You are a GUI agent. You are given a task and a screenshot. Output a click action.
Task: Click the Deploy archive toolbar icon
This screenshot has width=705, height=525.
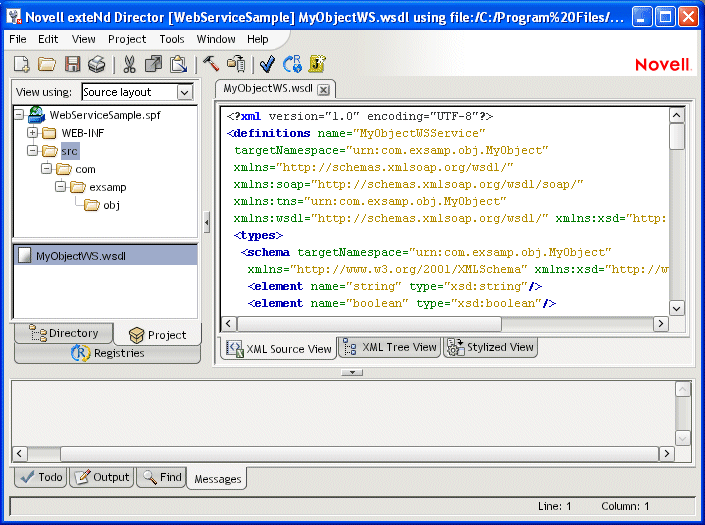click(x=236, y=64)
